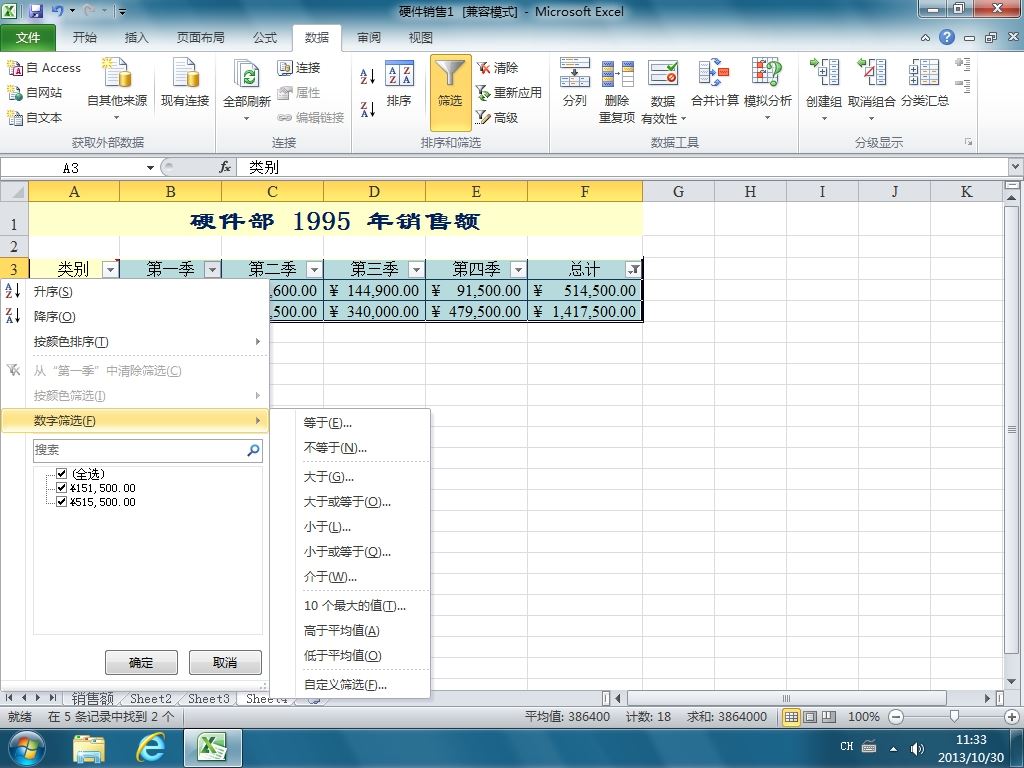Select the column G header

[x=679, y=191]
